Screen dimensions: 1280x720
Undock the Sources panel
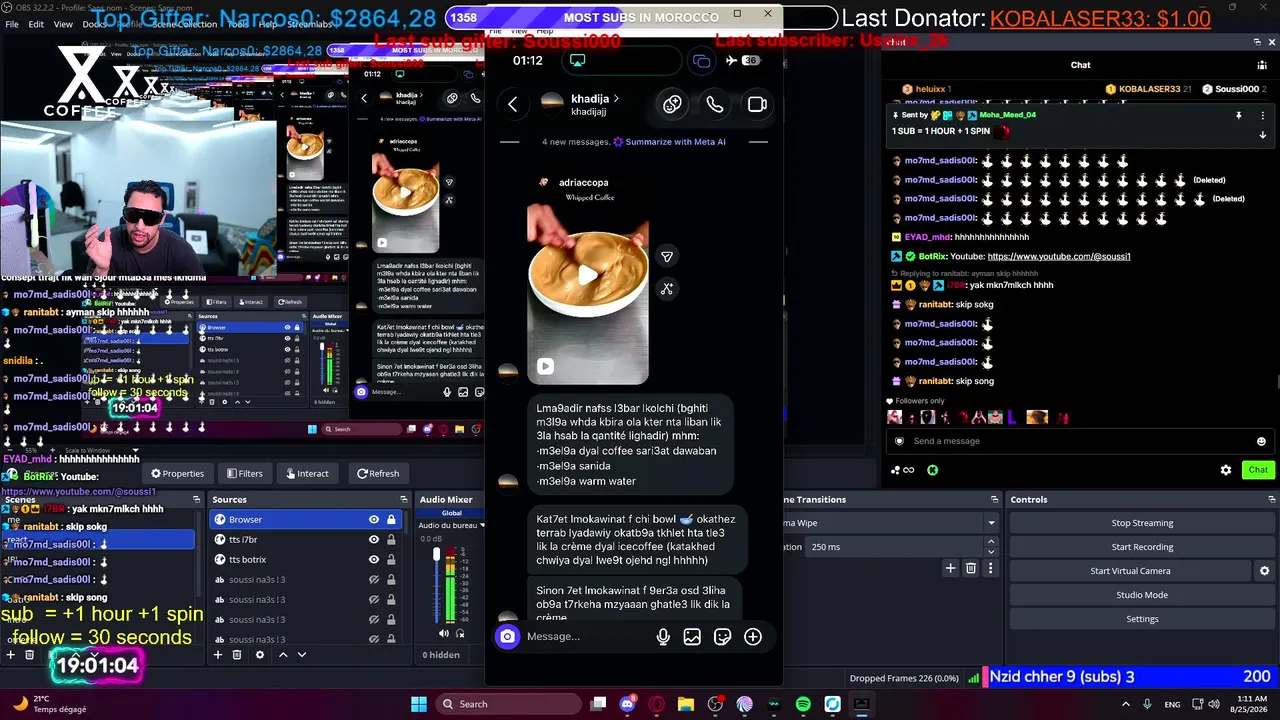[x=404, y=499]
